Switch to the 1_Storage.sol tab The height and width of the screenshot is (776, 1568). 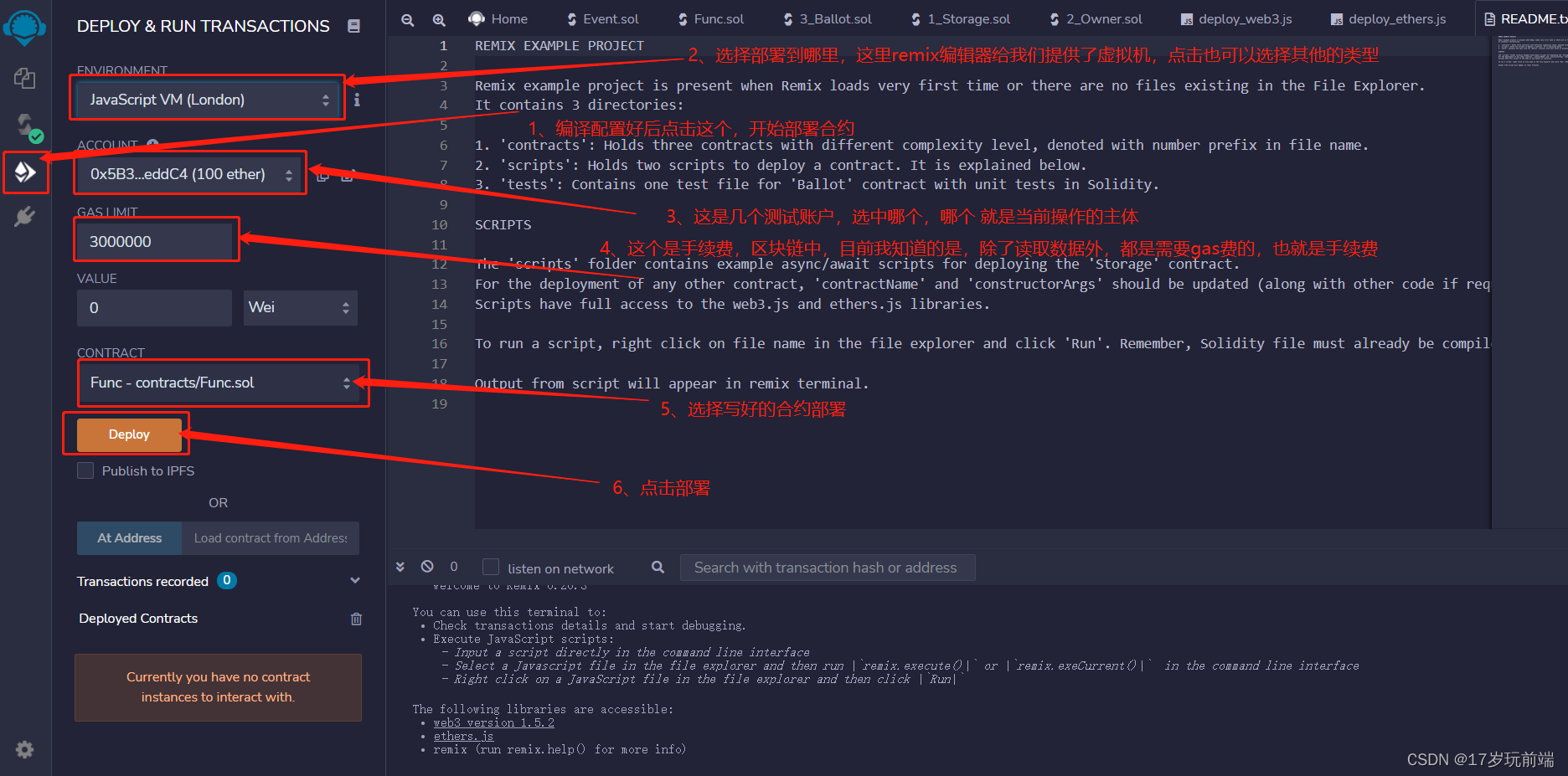961,18
